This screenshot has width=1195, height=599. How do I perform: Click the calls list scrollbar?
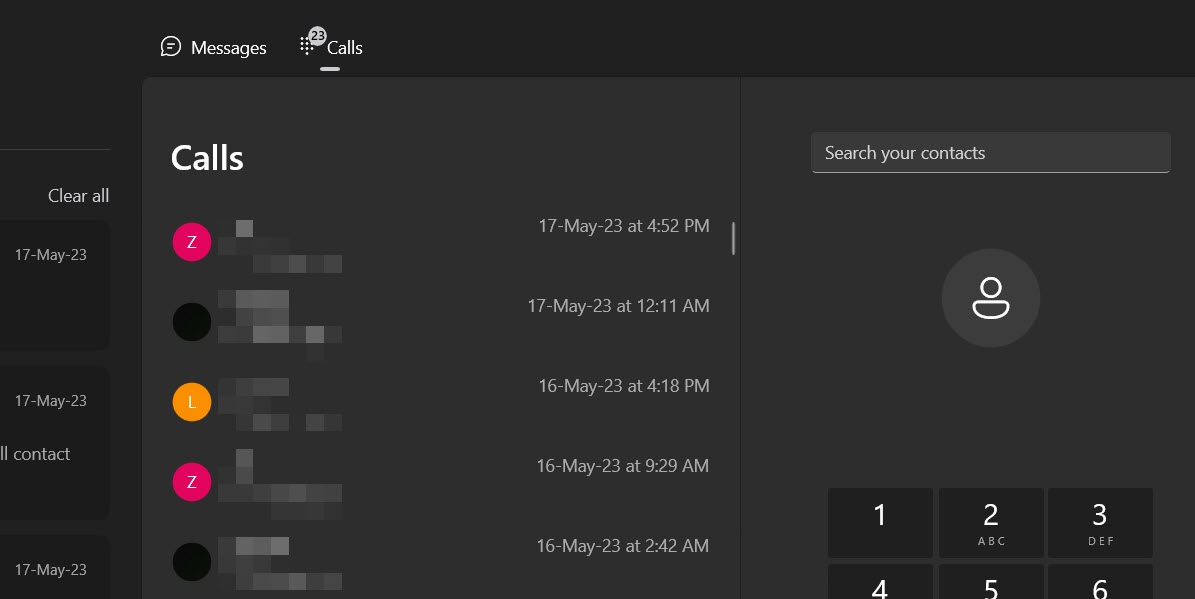(x=733, y=238)
